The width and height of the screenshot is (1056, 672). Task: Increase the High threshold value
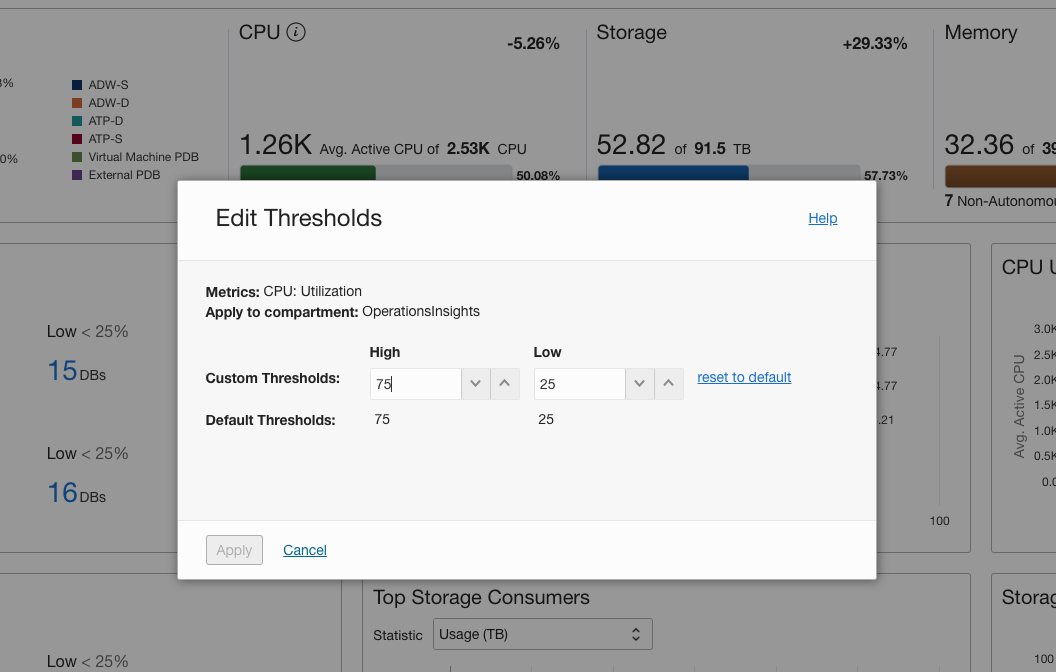(505, 384)
